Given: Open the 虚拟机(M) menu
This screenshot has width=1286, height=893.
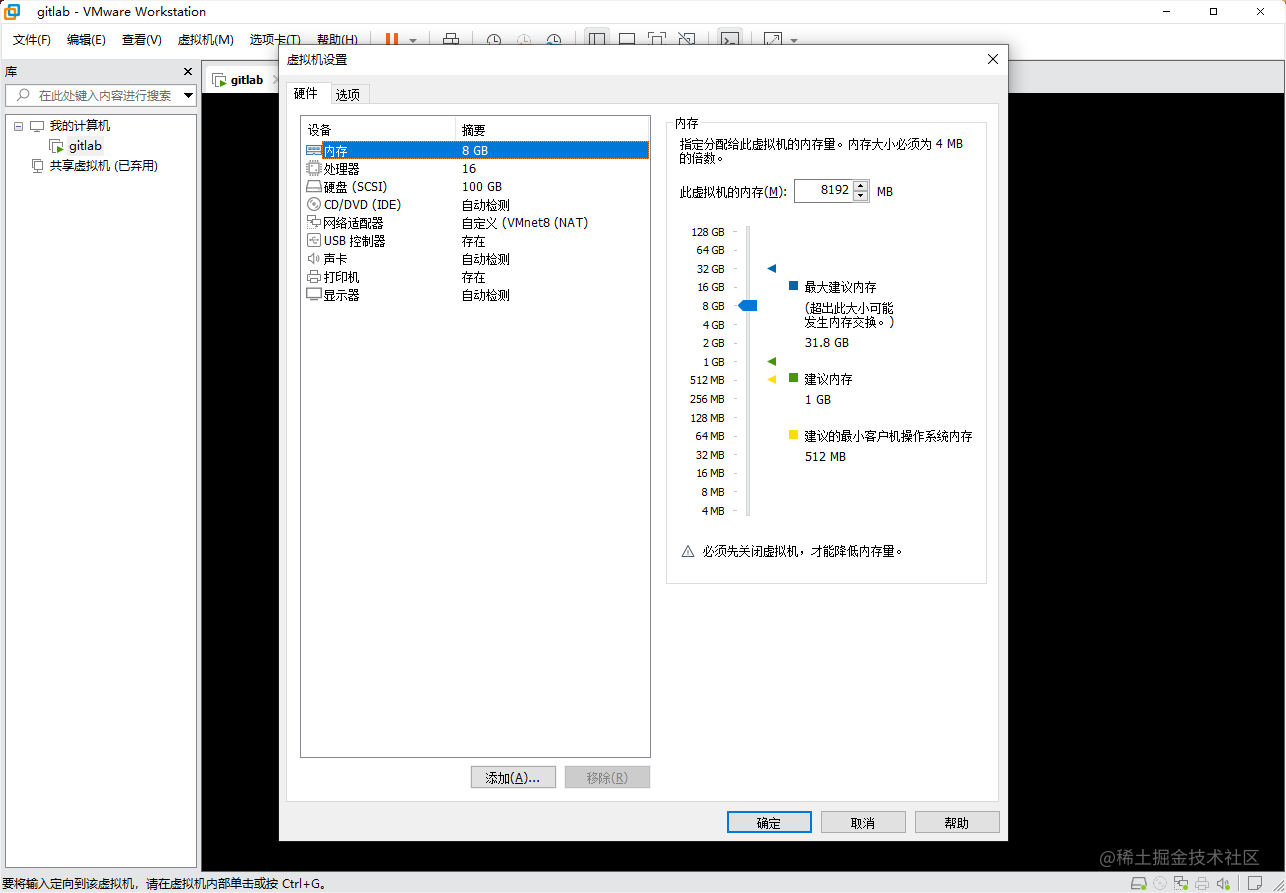Looking at the screenshot, I should click(205, 40).
